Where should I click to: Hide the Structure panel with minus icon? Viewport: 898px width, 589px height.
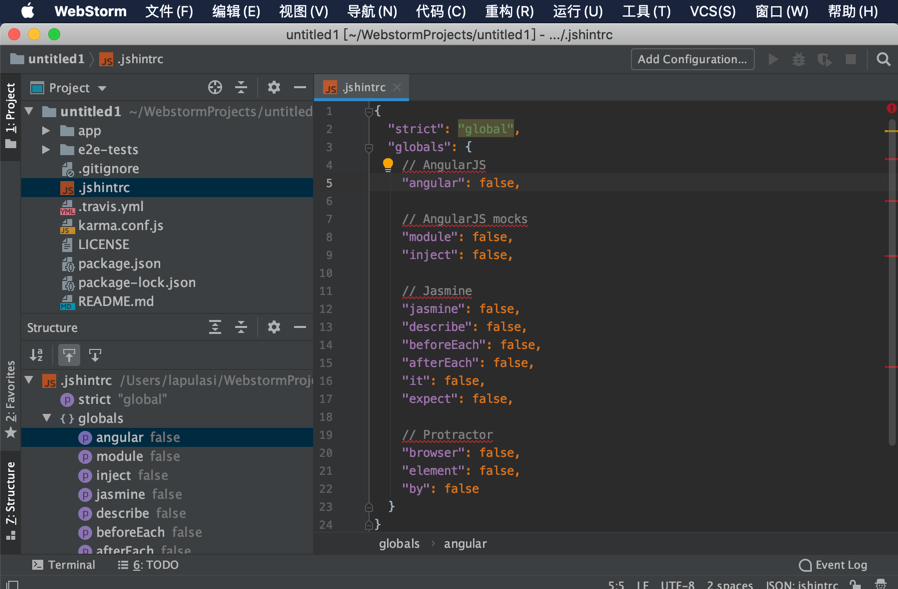pos(300,327)
